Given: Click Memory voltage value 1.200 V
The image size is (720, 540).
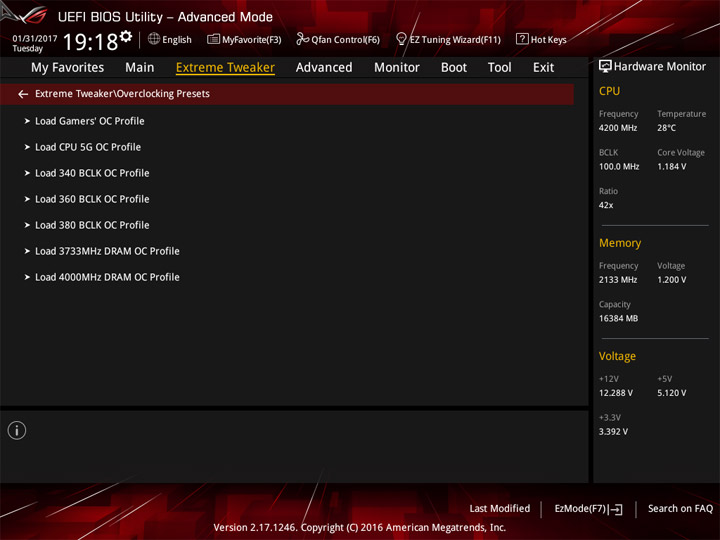Looking at the screenshot, I should (x=672, y=280).
